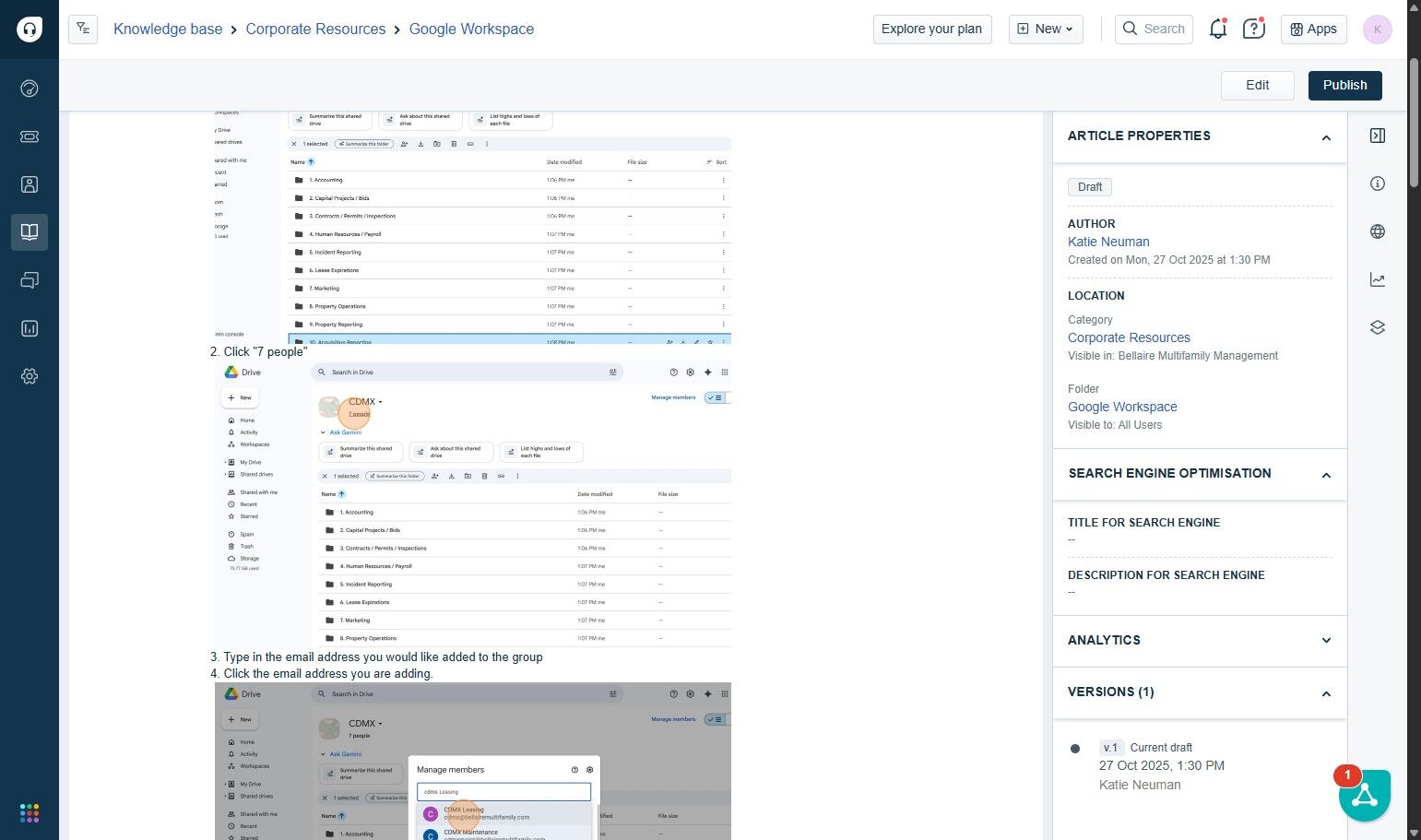This screenshot has width=1421, height=840.
Task: Click the Explore your plan button
Action: (x=932, y=29)
